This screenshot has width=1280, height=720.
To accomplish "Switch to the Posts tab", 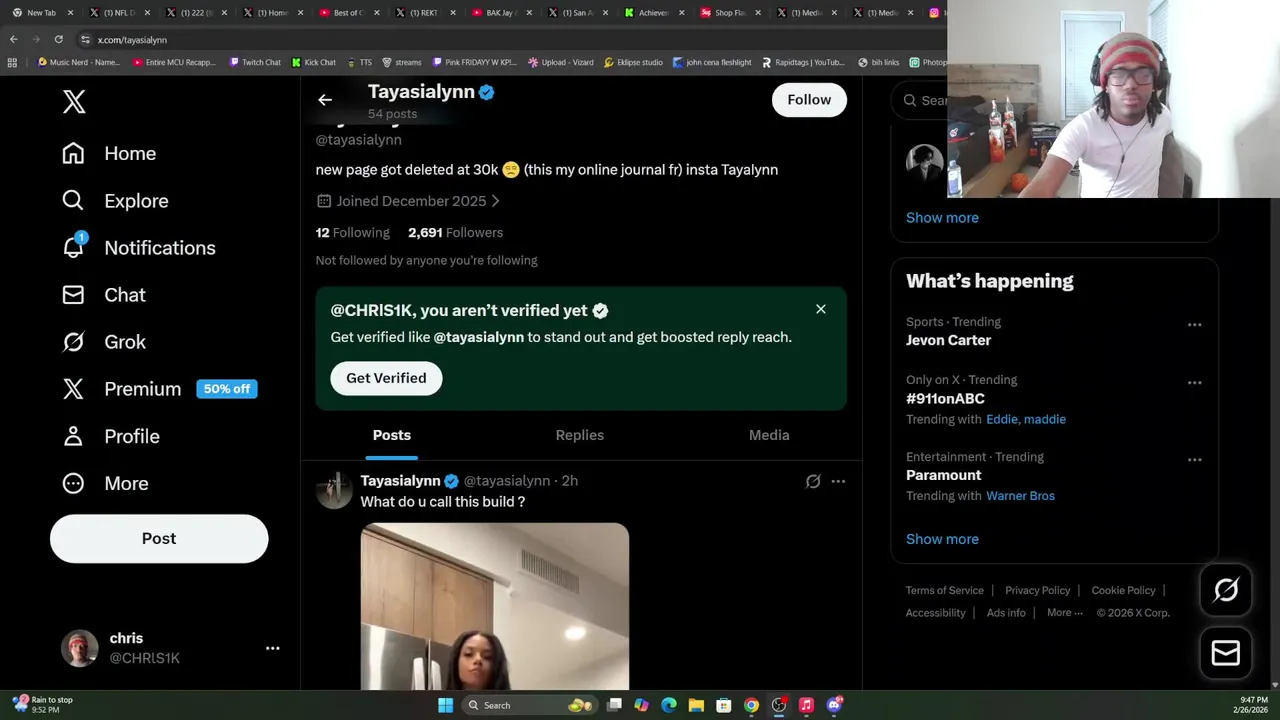I will pyautogui.click(x=392, y=435).
